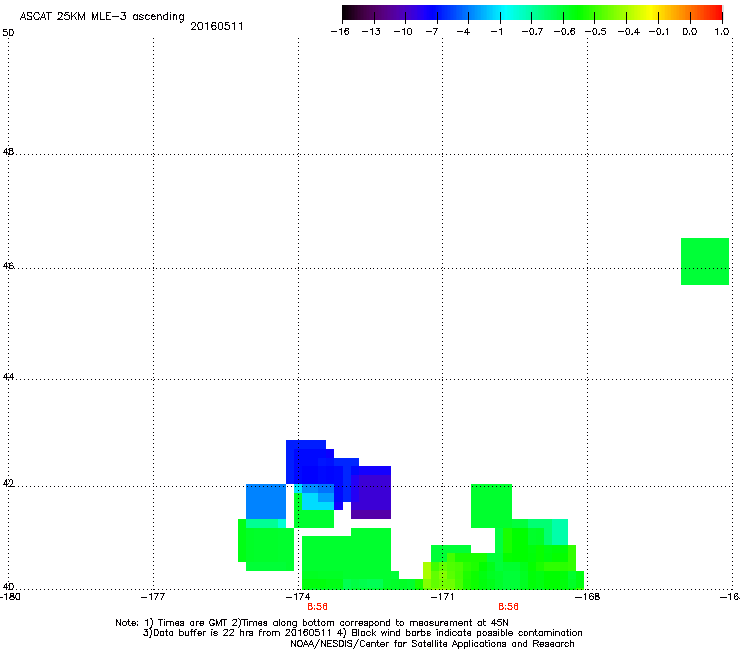Click the longitude label -180
The width and height of the screenshot is (740, 650).
(10, 597)
